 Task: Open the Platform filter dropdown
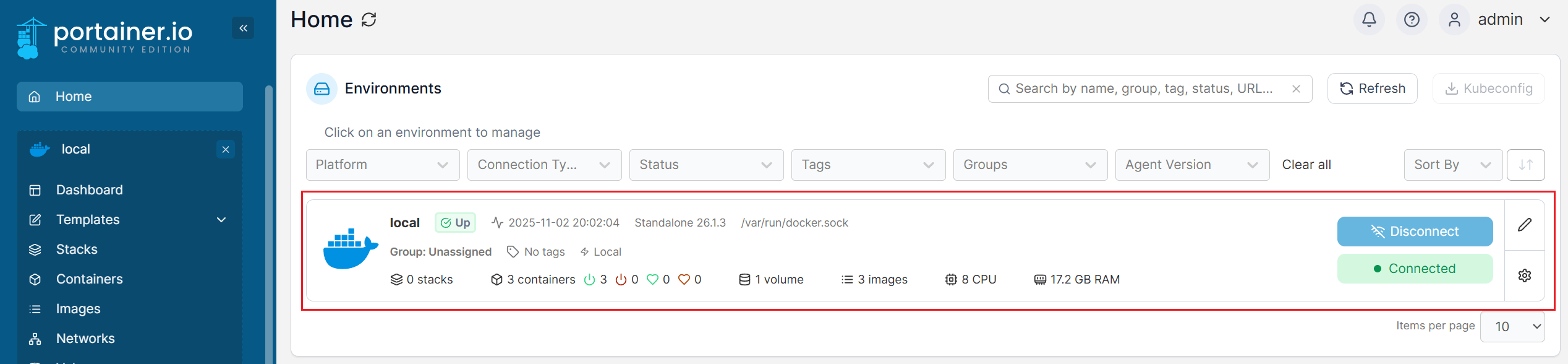coord(382,165)
